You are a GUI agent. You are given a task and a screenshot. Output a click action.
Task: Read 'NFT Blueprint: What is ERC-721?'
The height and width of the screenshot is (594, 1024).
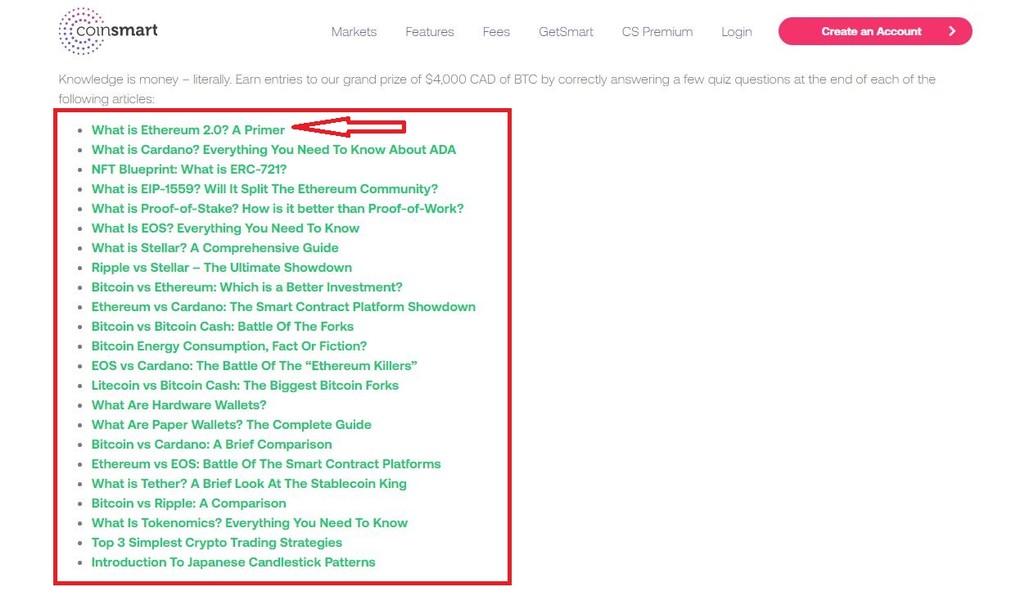tap(189, 169)
